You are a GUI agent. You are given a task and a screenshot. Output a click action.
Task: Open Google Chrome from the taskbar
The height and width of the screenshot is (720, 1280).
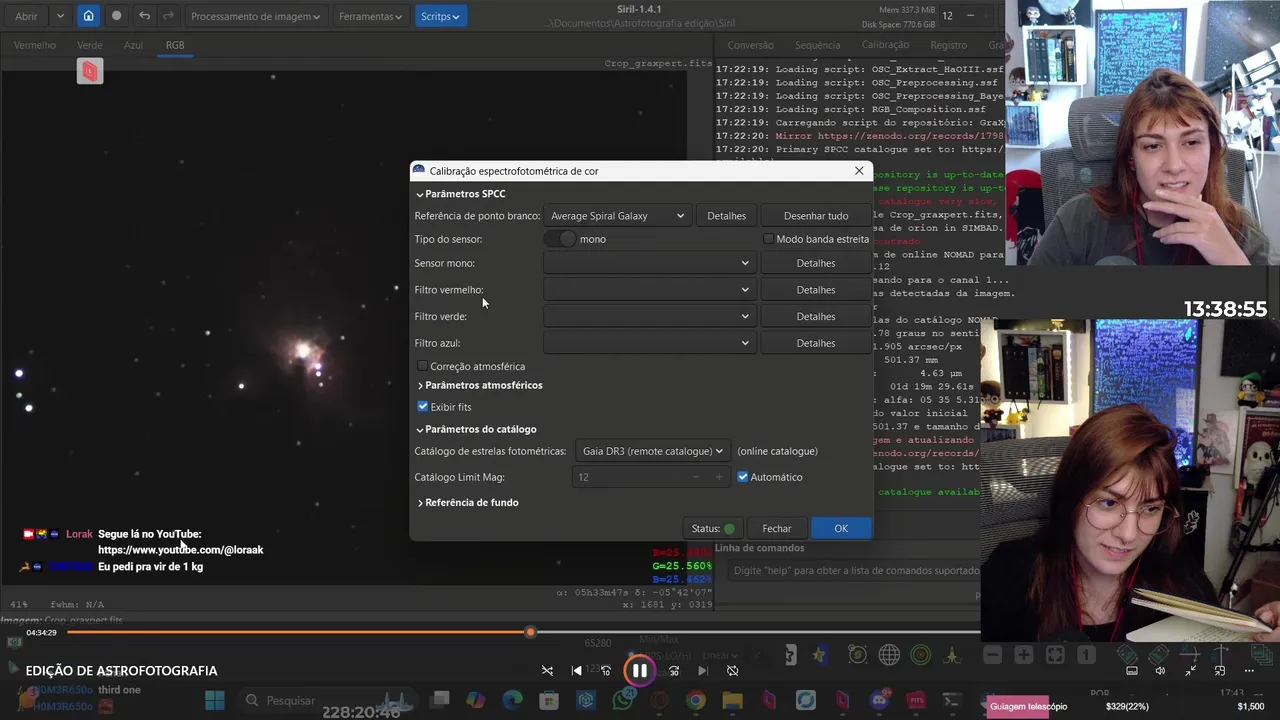(x=696, y=700)
